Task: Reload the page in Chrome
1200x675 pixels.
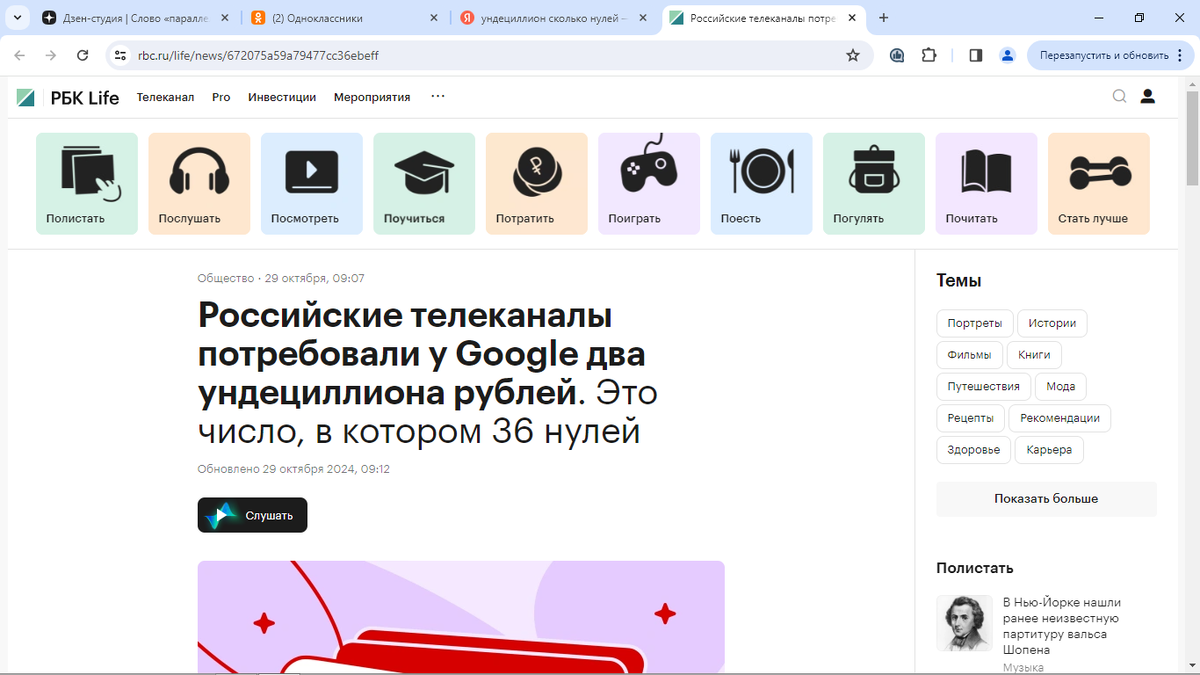Action: 84,55
